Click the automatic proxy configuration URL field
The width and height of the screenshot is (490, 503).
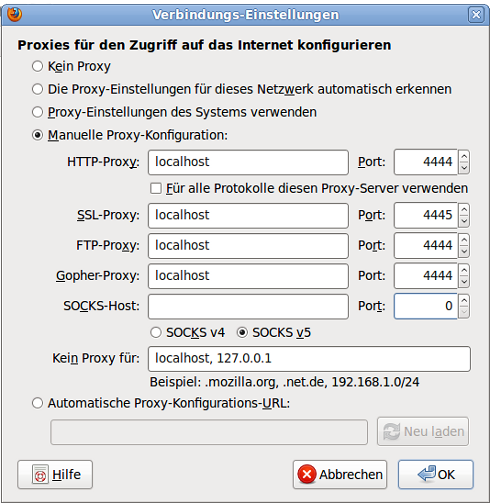(209, 432)
